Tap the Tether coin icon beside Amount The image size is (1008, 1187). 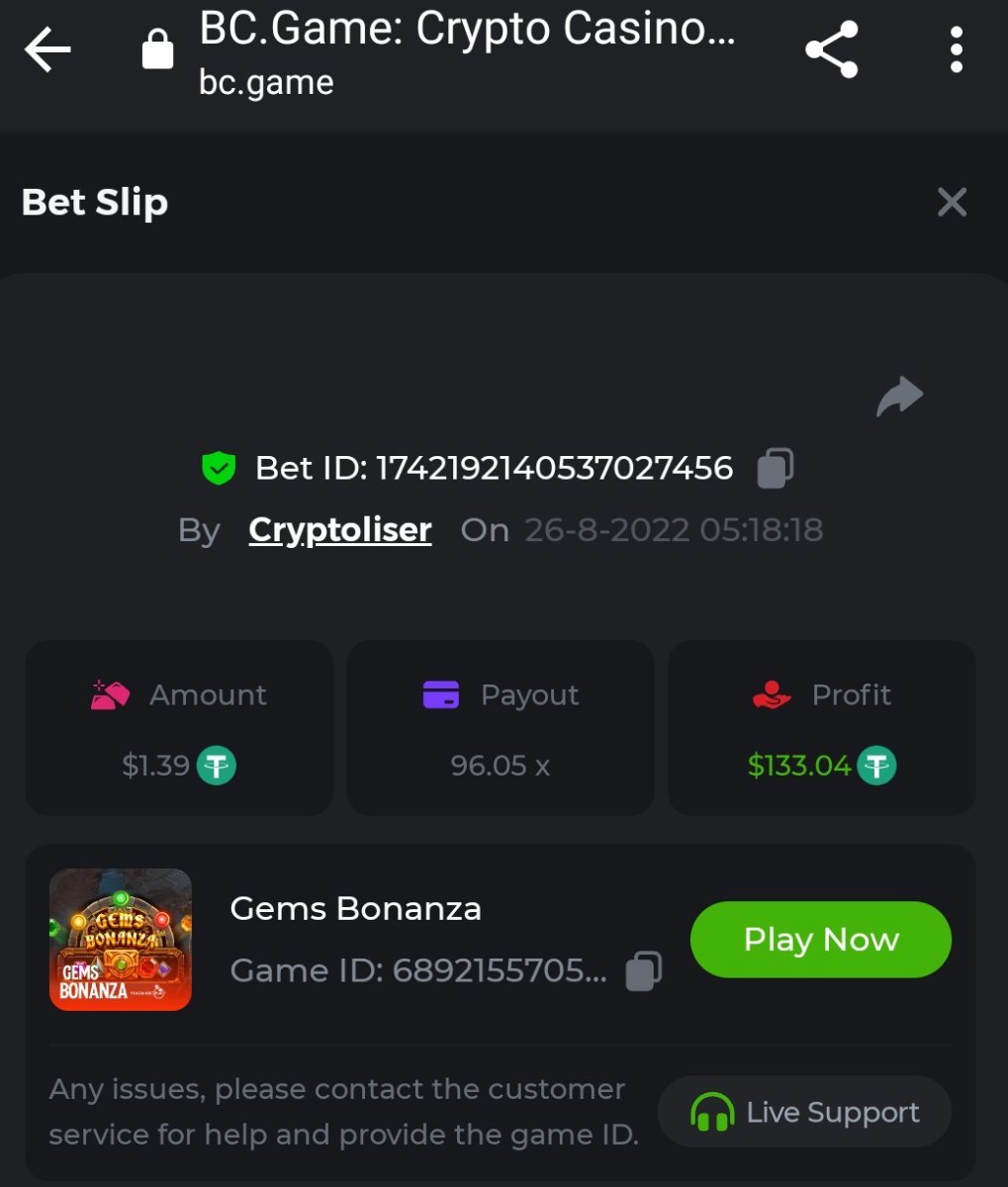tap(217, 766)
